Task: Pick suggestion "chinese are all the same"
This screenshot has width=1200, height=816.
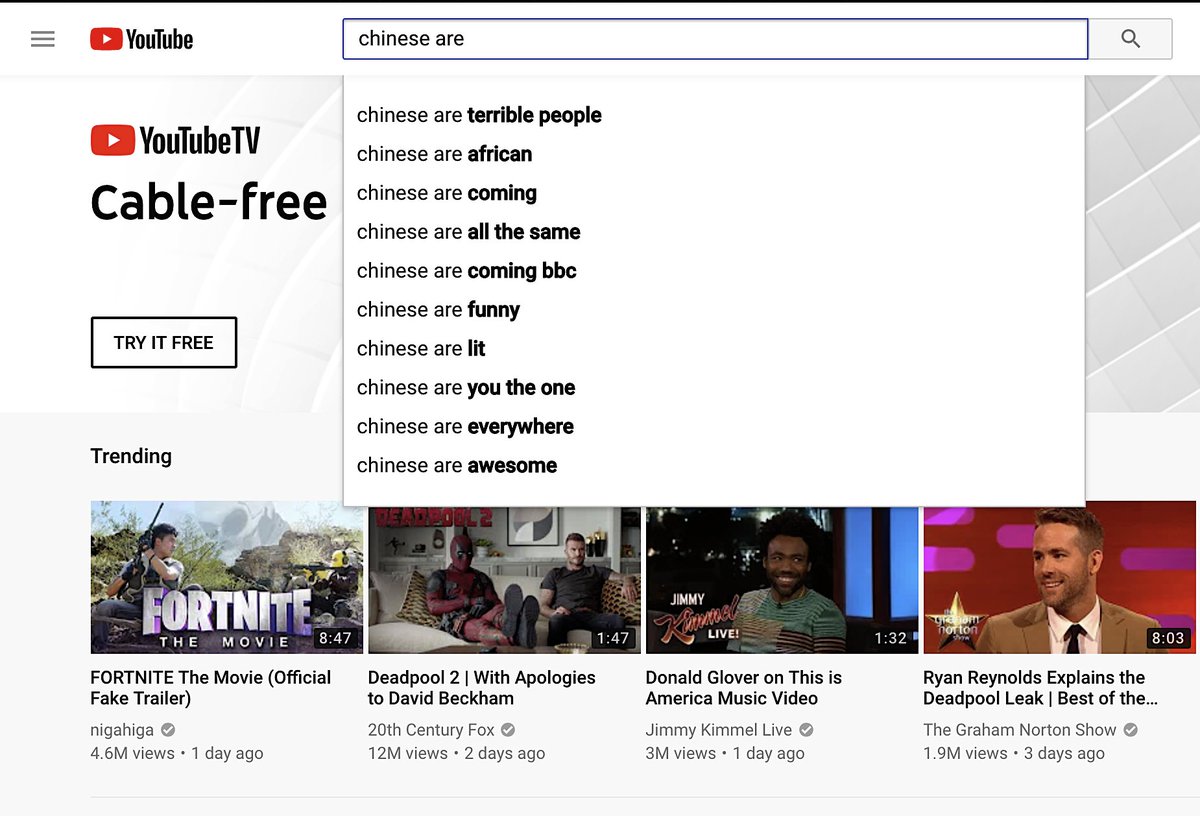Action: coord(714,232)
